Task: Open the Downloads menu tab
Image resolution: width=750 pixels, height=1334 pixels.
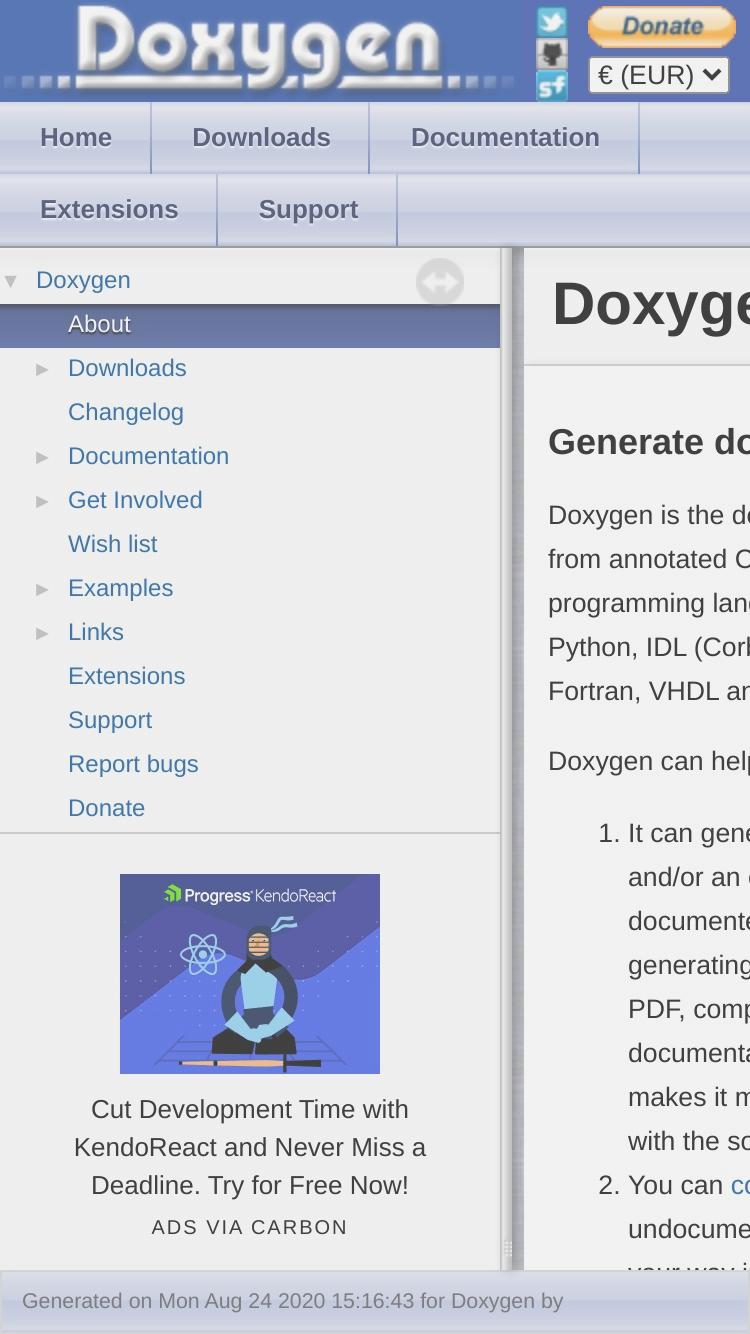Action: pos(261,138)
